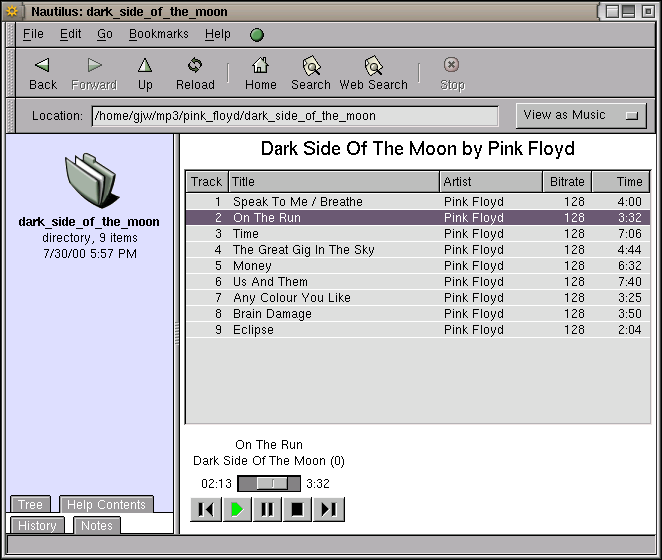Go to the Home folder
This screenshot has height=560, width=662.
tap(261, 66)
